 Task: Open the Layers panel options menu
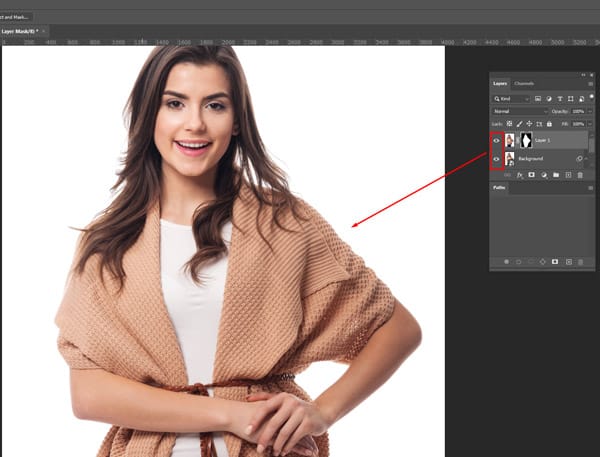[x=590, y=84]
